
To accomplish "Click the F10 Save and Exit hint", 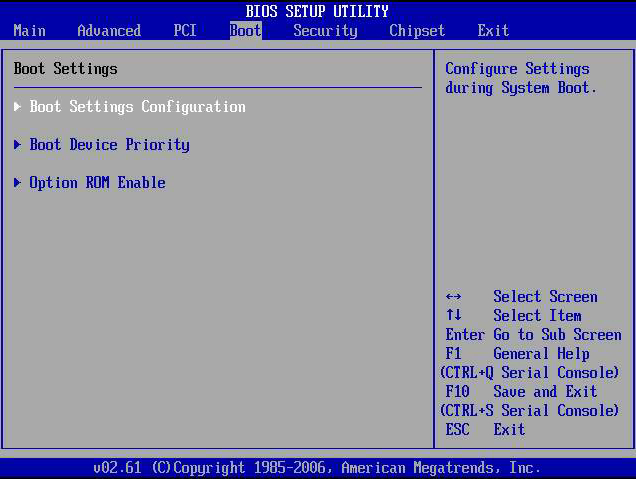I will click(521, 392).
